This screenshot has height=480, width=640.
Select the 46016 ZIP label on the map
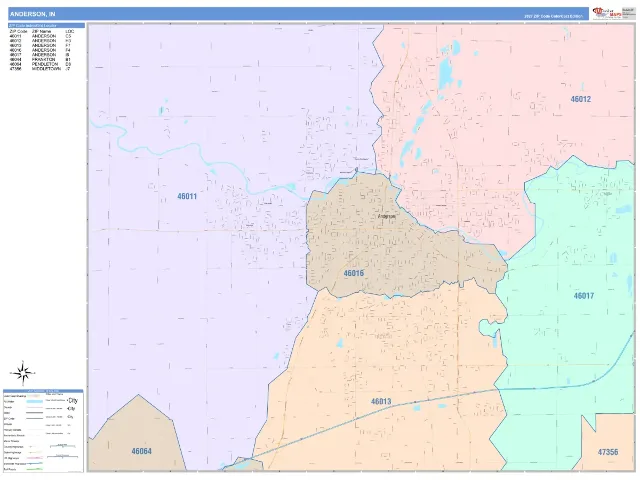[x=353, y=273]
